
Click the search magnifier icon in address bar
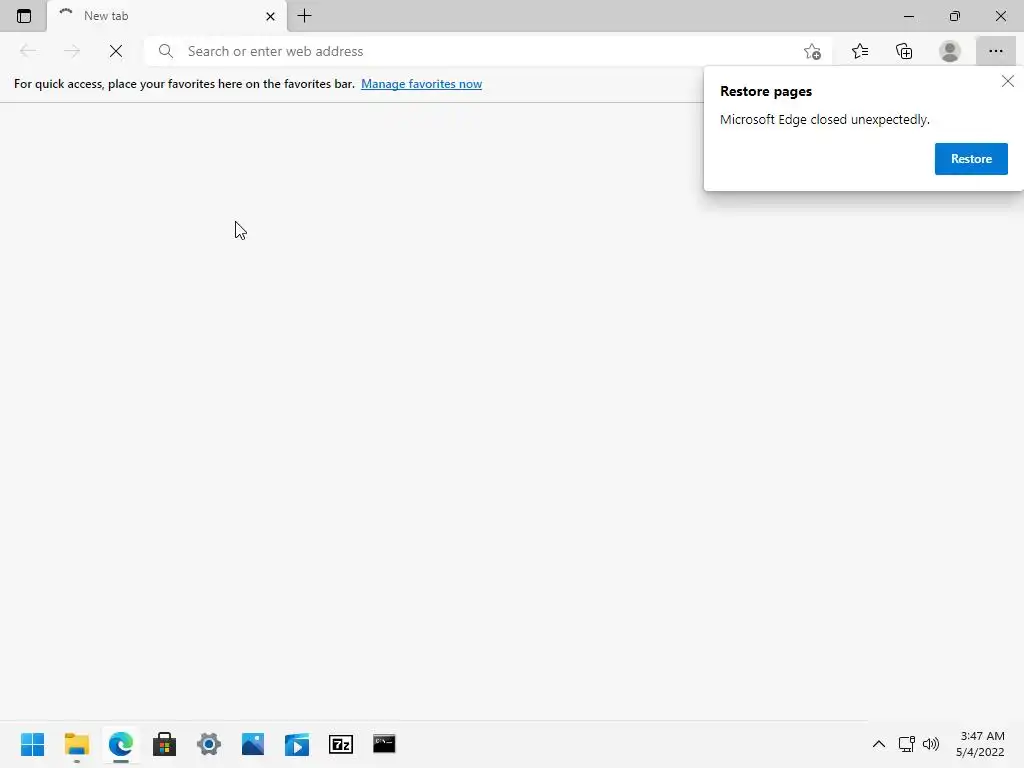166,51
